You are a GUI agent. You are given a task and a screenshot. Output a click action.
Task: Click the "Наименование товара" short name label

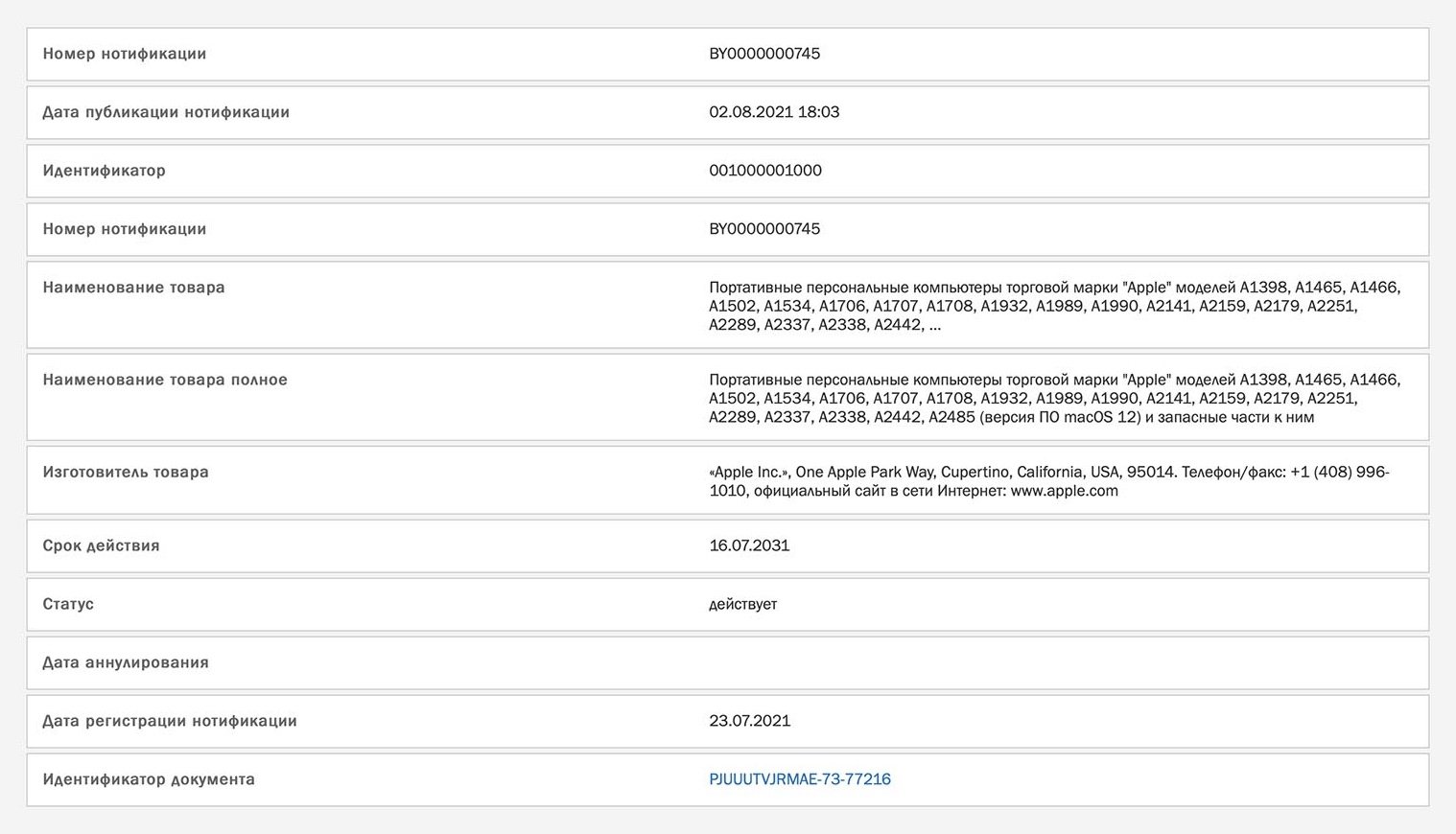click(x=133, y=288)
